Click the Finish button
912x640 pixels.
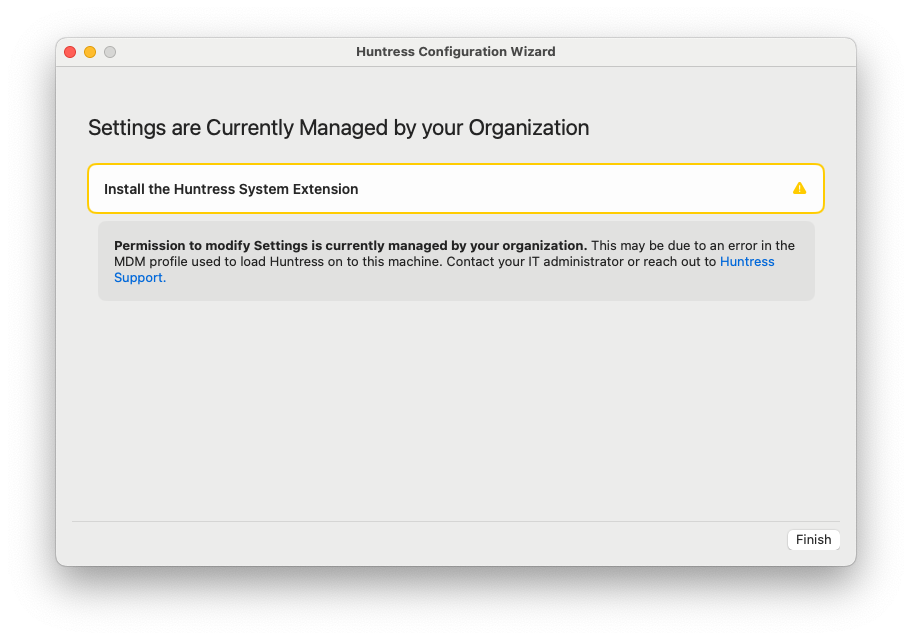[813, 539]
